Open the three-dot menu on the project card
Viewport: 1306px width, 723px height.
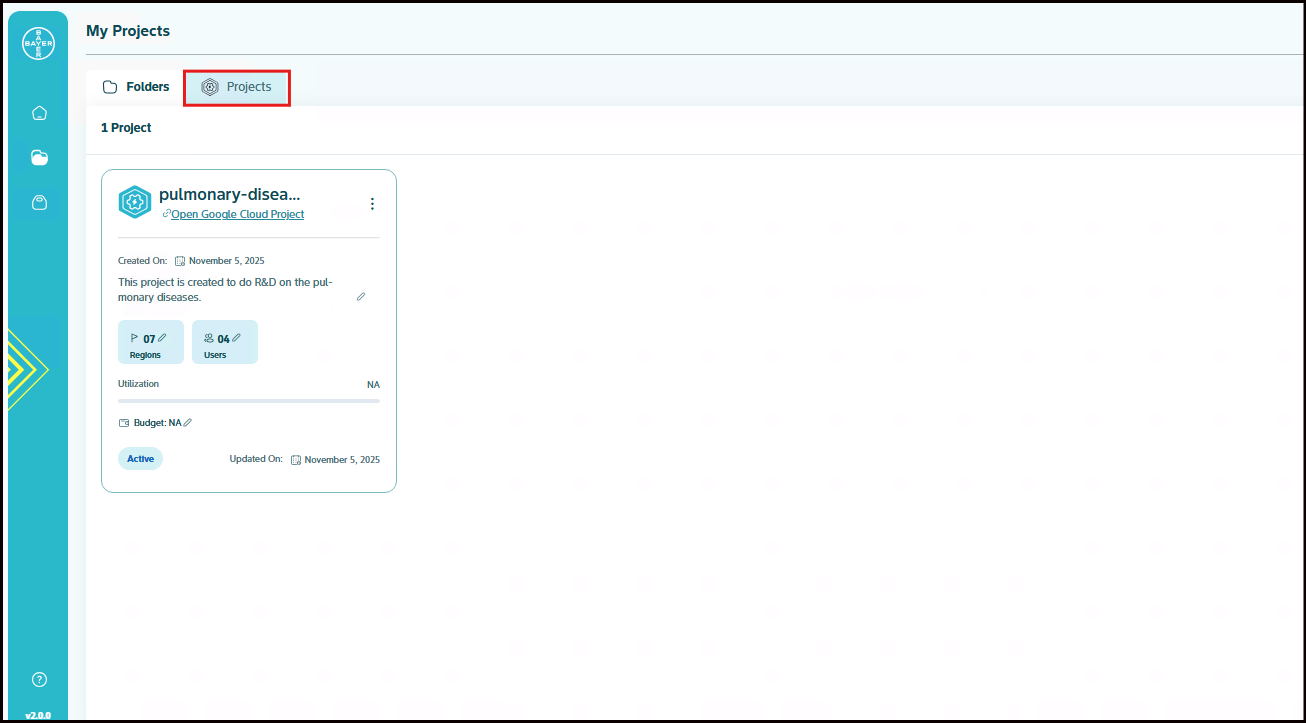[372, 204]
